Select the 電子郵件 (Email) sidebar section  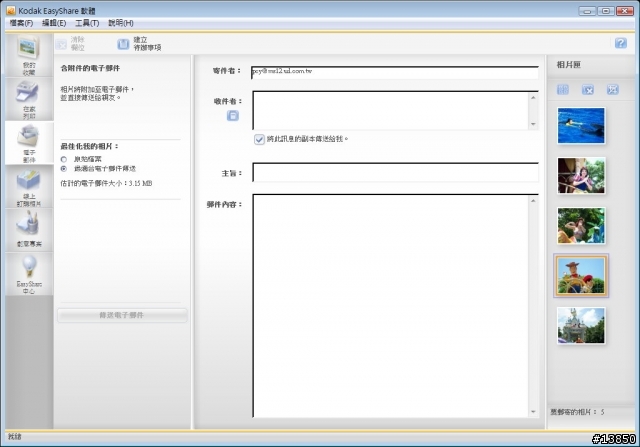click(29, 143)
